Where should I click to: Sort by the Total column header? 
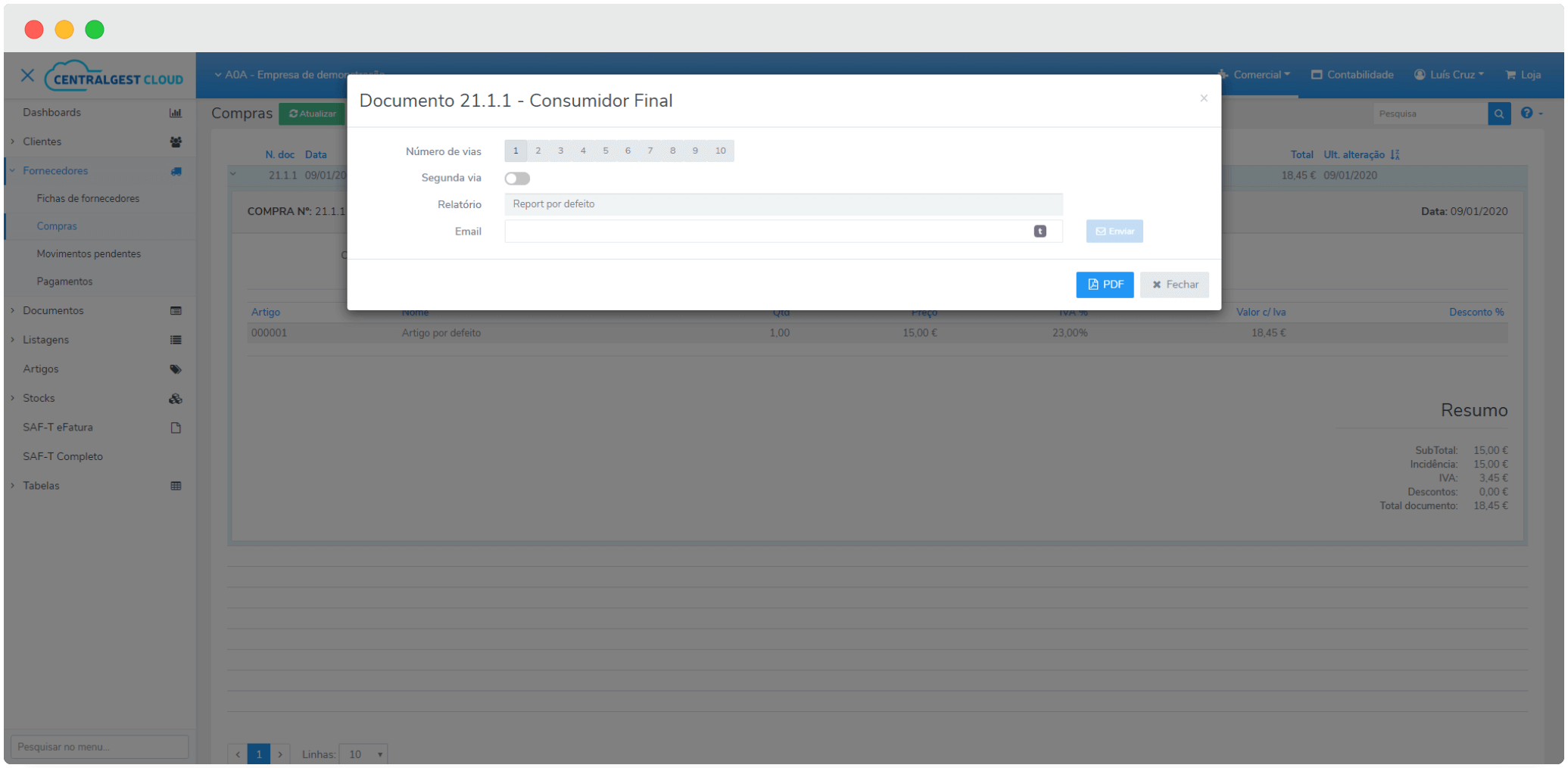click(1301, 154)
